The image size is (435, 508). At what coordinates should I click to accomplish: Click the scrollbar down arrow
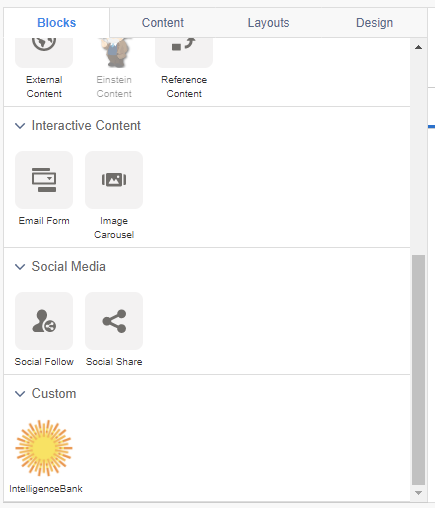(419, 493)
